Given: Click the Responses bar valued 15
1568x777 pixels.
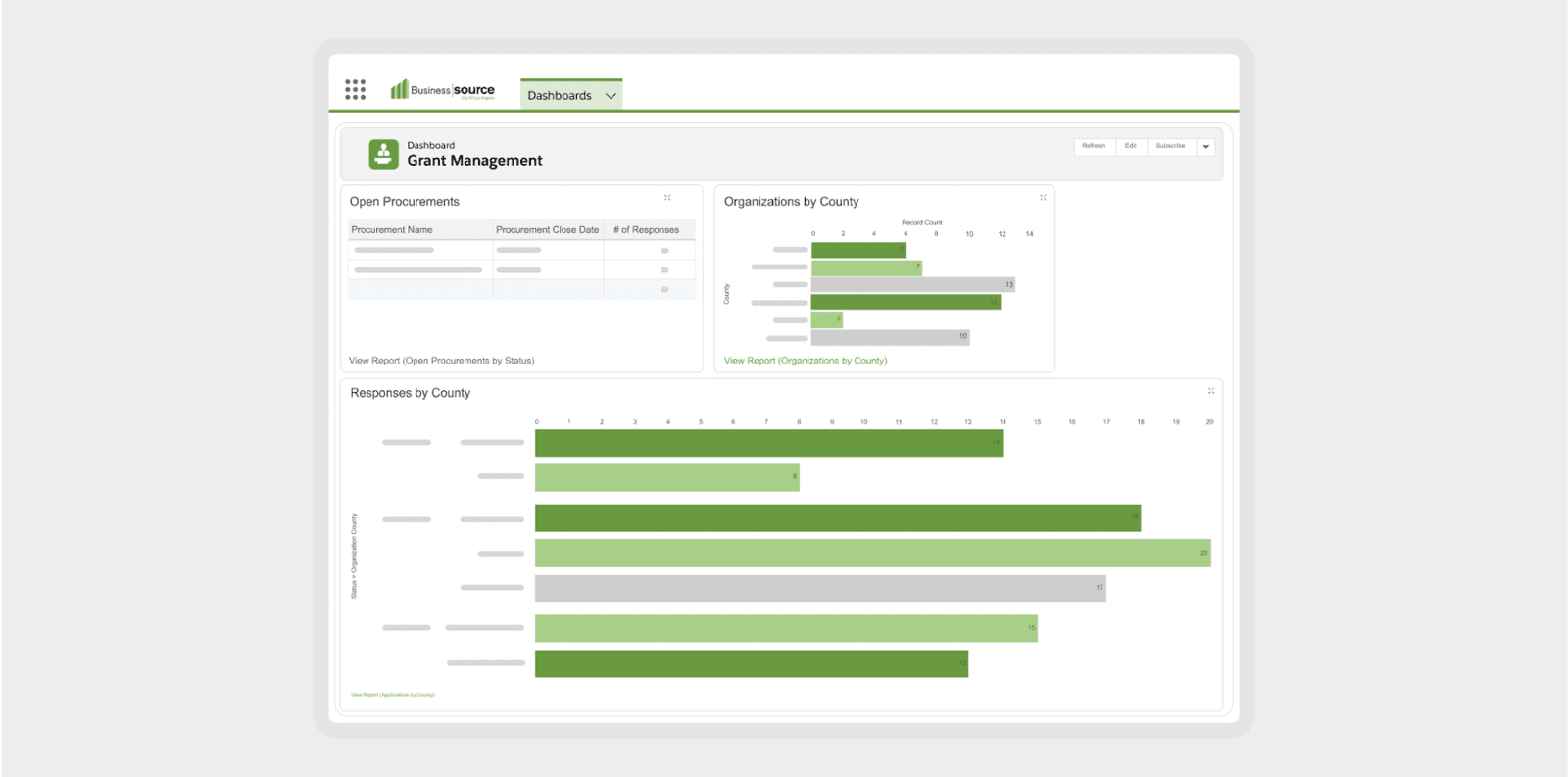Looking at the screenshot, I should (x=786, y=628).
